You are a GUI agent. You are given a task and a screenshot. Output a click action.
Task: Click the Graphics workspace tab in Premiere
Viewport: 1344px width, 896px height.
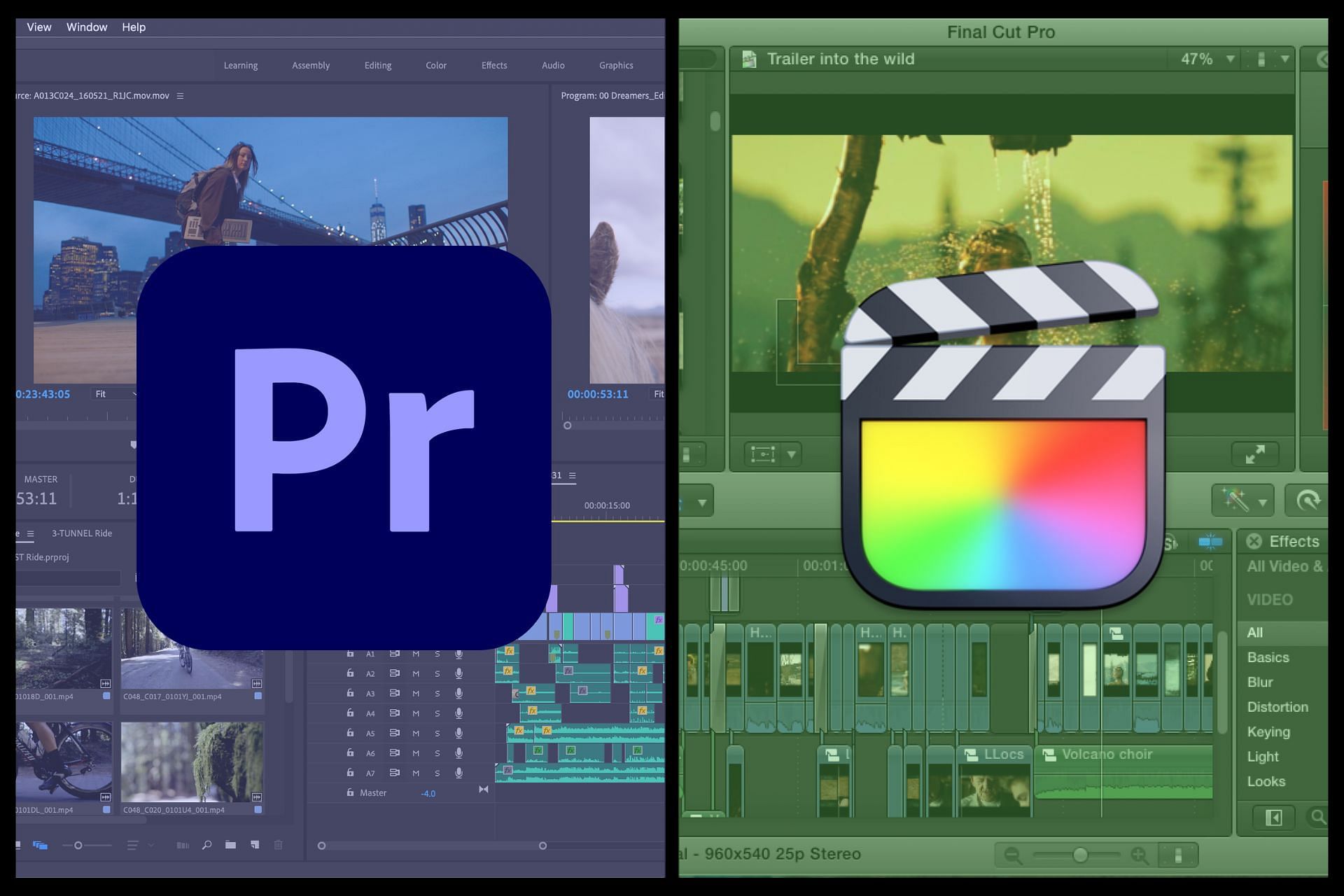[615, 65]
